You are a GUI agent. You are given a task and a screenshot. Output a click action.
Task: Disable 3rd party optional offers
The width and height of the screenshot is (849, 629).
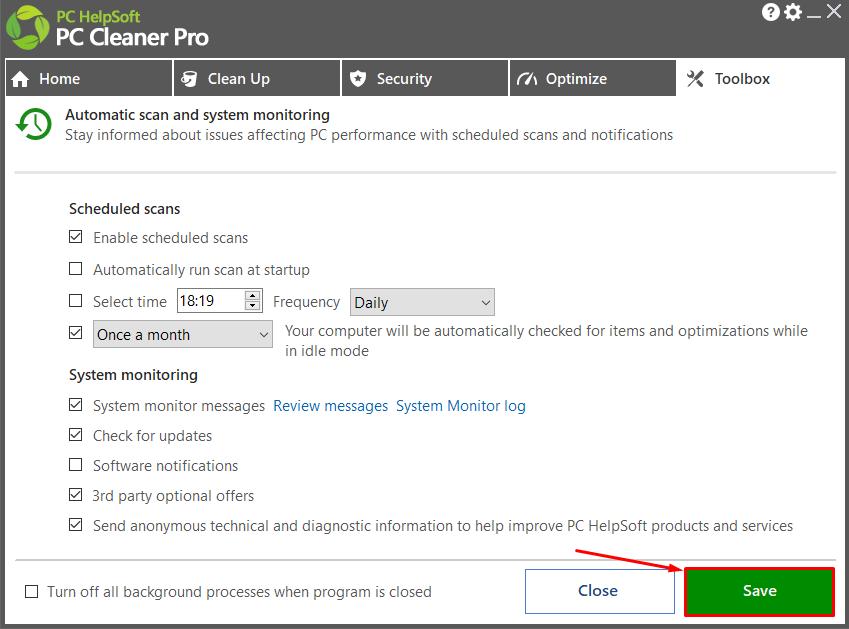76,495
